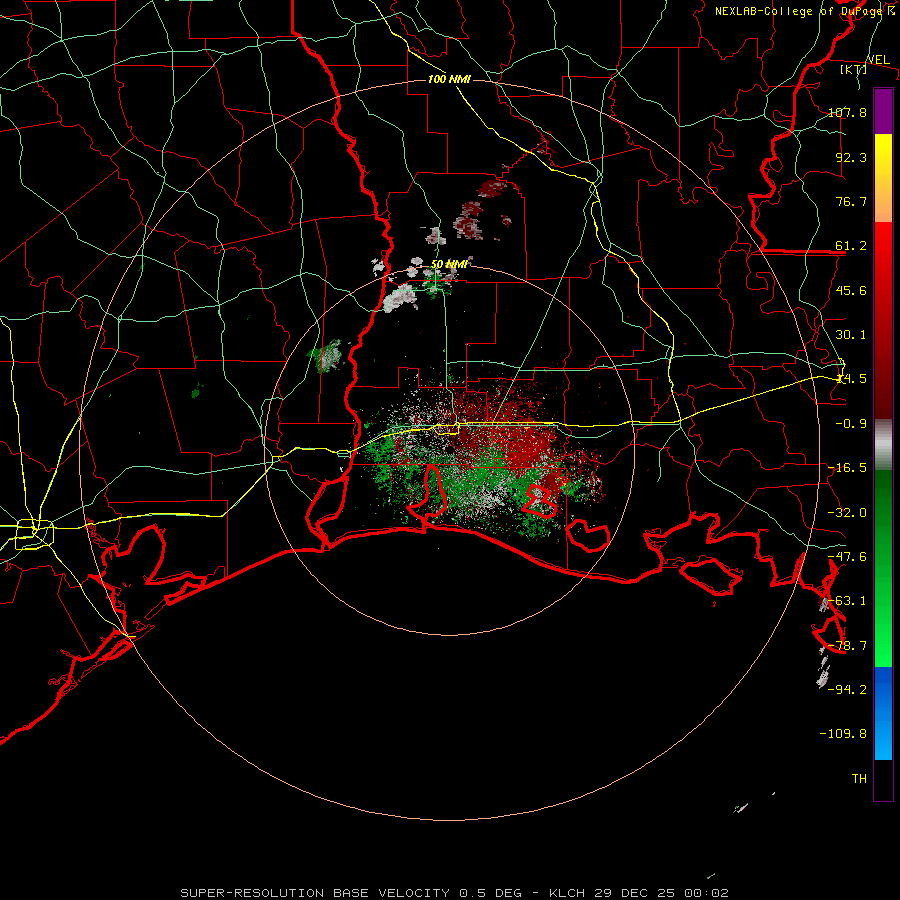Click the [KT] units label
The image size is (900, 900).
854,69
